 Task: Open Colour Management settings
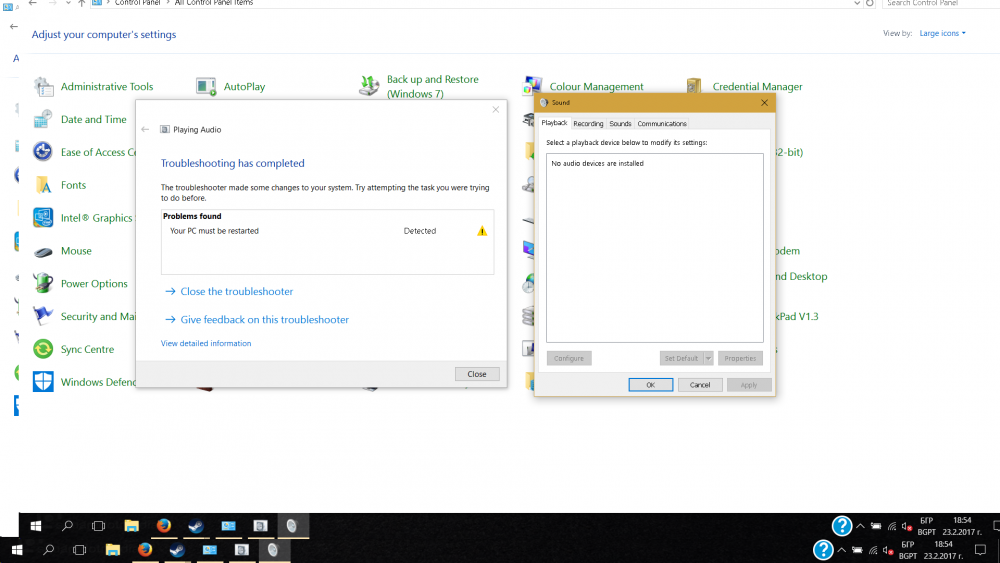click(x=583, y=86)
